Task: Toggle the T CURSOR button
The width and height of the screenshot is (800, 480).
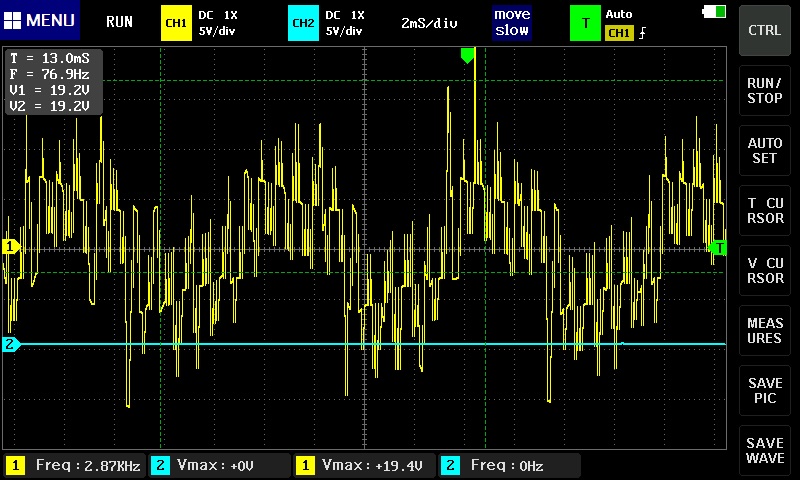Action: coord(765,210)
